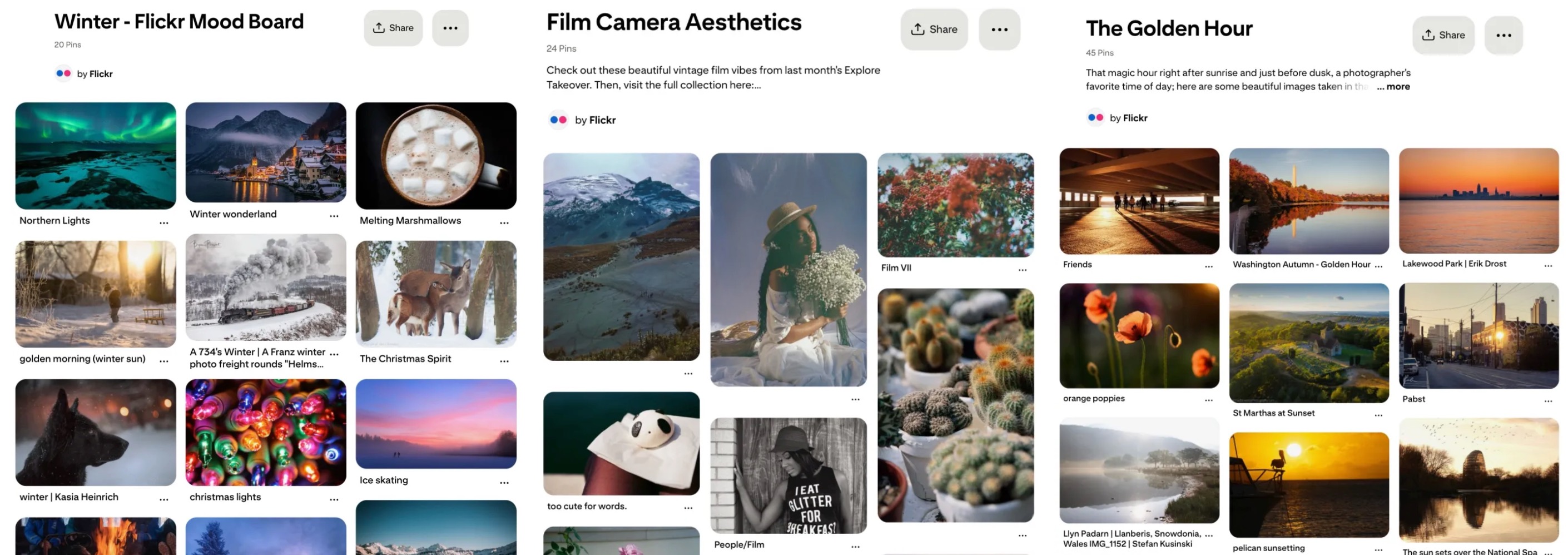Open the Flickr author link on Winter board

(101, 73)
